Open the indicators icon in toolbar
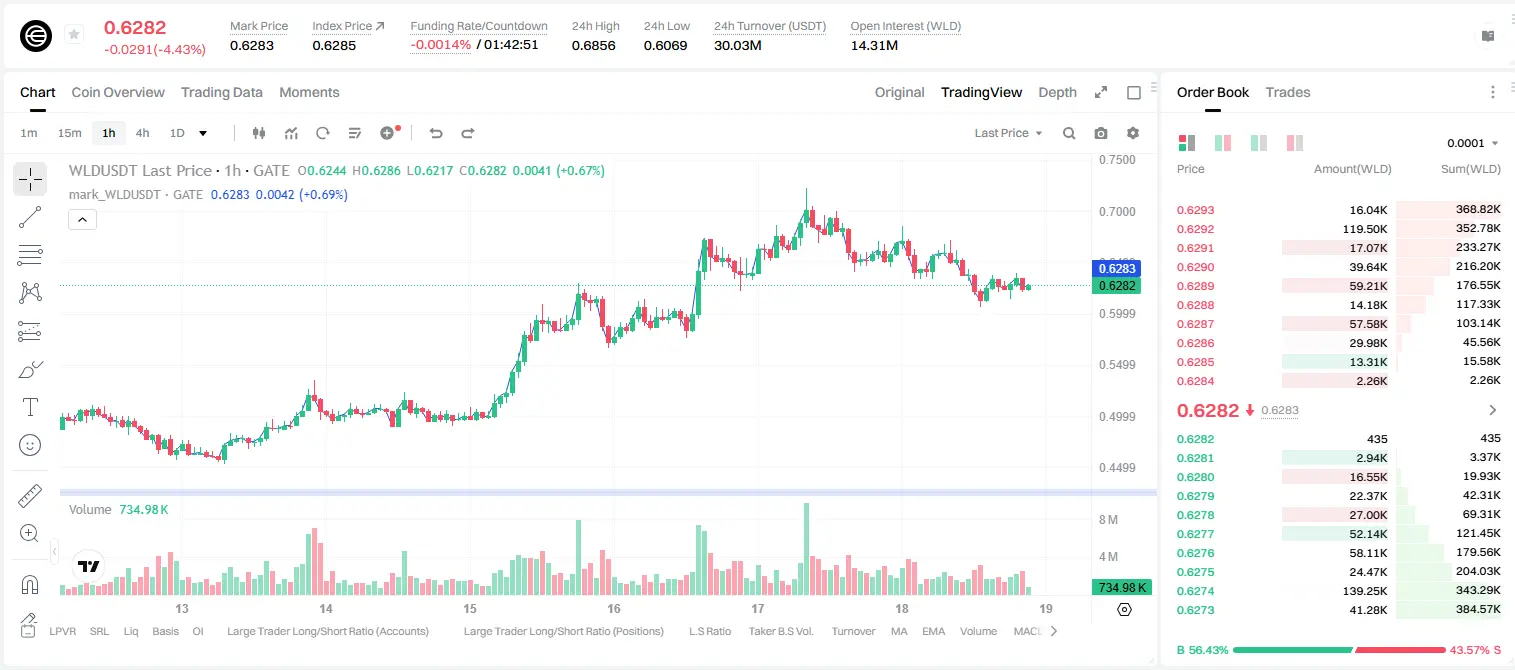This screenshot has width=1515, height=670. click(291, 133)
